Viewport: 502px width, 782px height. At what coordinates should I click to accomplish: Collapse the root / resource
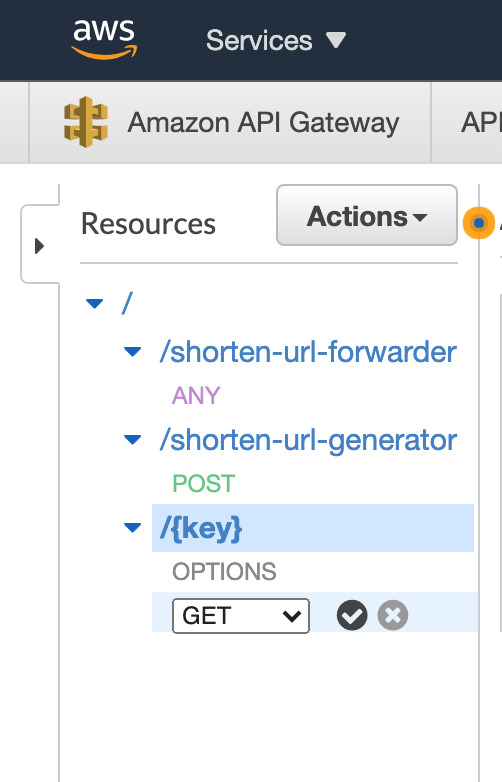pyautogui.click(x=95, y=303)
